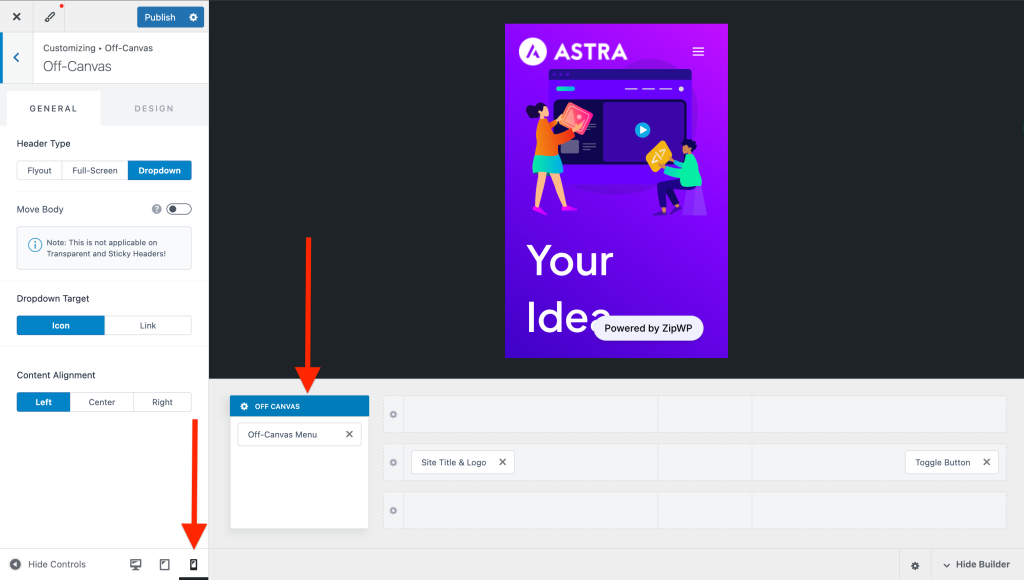Open publish settings gear icon
The image size is (1024, 580).
click(x=194, y=17)
